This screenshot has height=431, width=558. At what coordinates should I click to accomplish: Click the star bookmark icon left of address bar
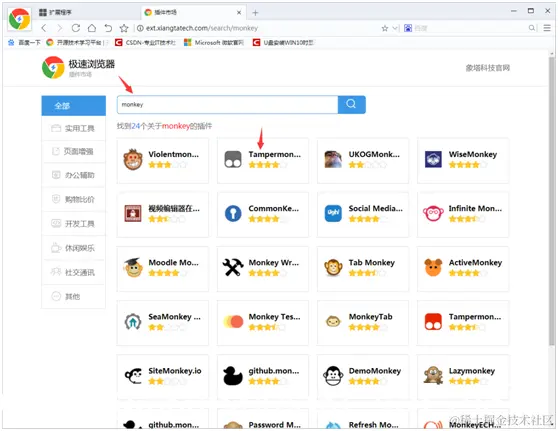124,28
